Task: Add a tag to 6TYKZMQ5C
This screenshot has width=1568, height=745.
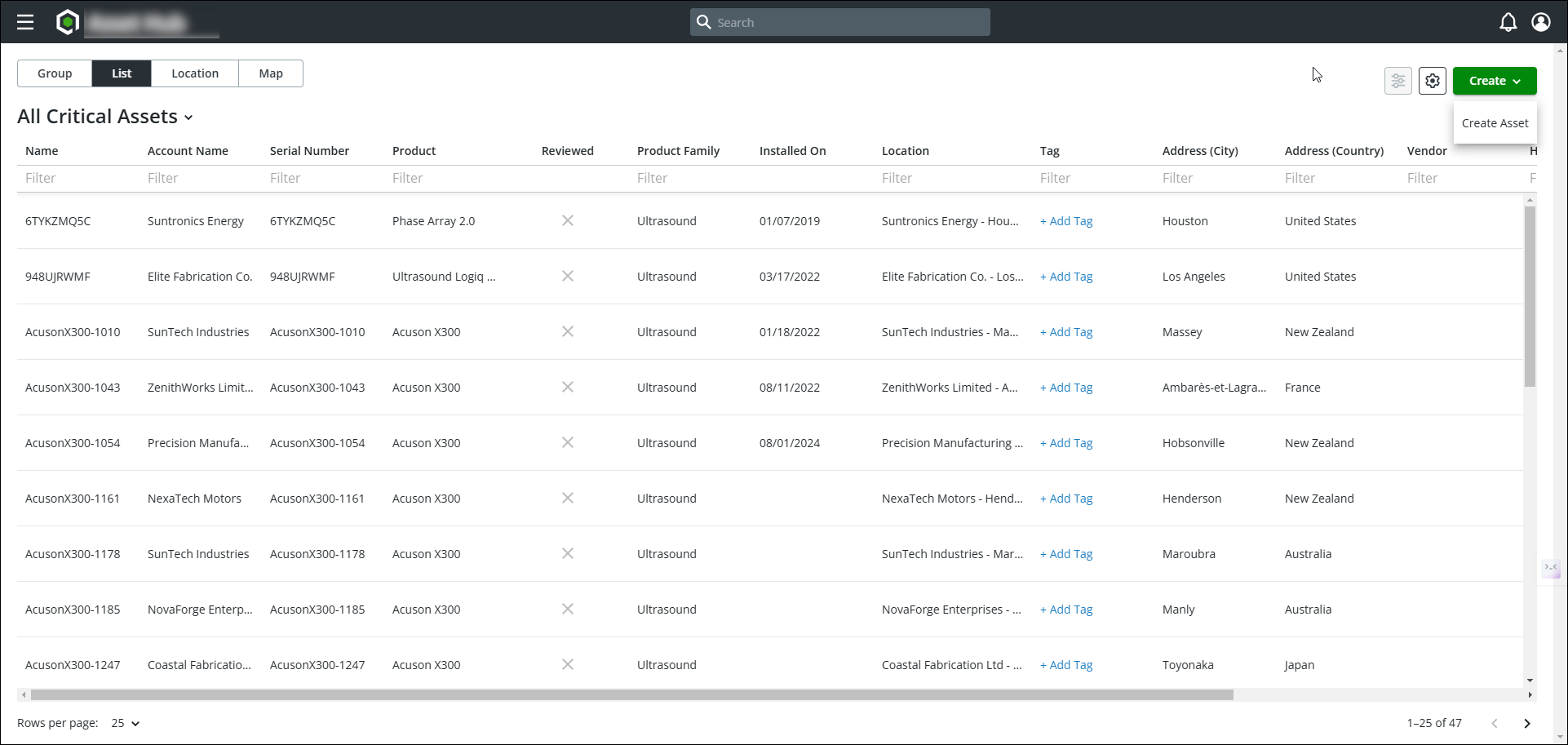Action: click(1066, 221)
